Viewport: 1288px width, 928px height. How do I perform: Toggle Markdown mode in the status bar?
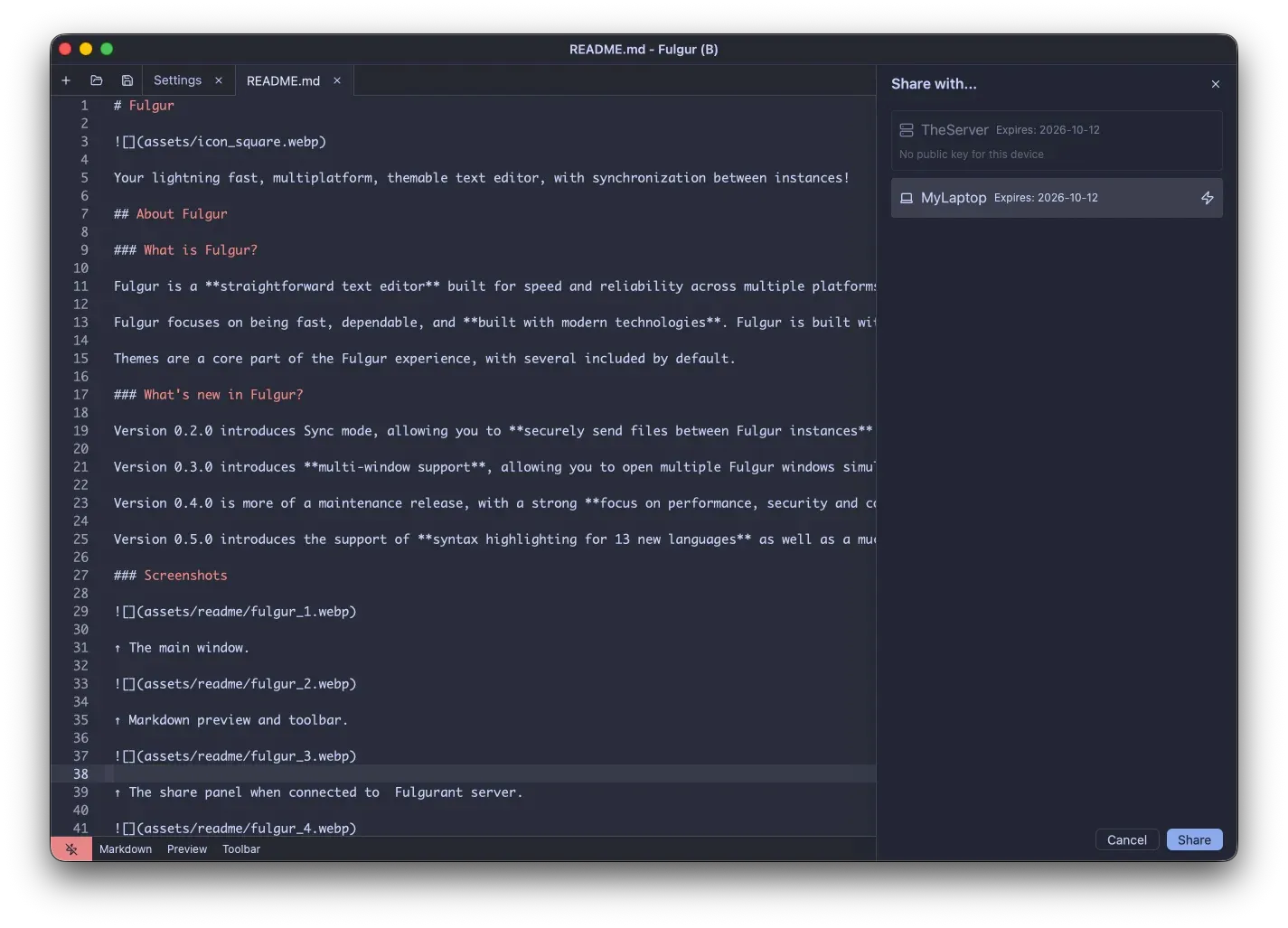click(x=125, y=848)
